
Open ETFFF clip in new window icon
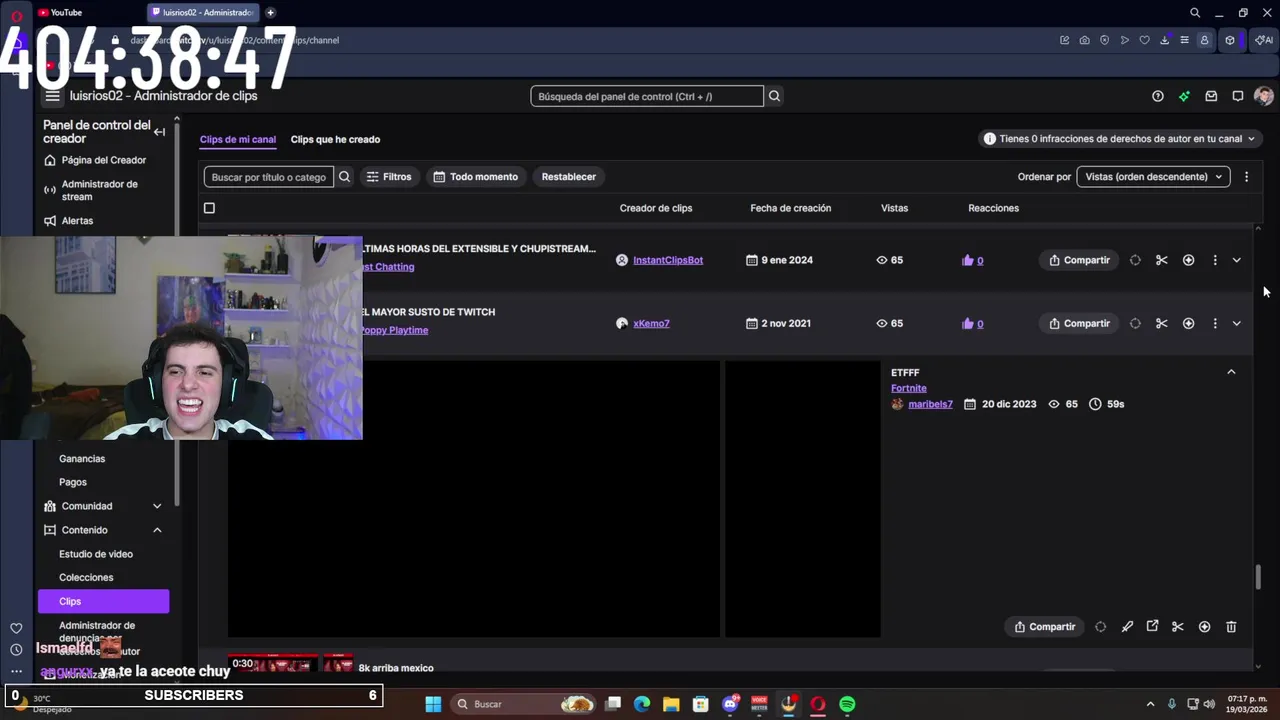tap(1152, 626)
